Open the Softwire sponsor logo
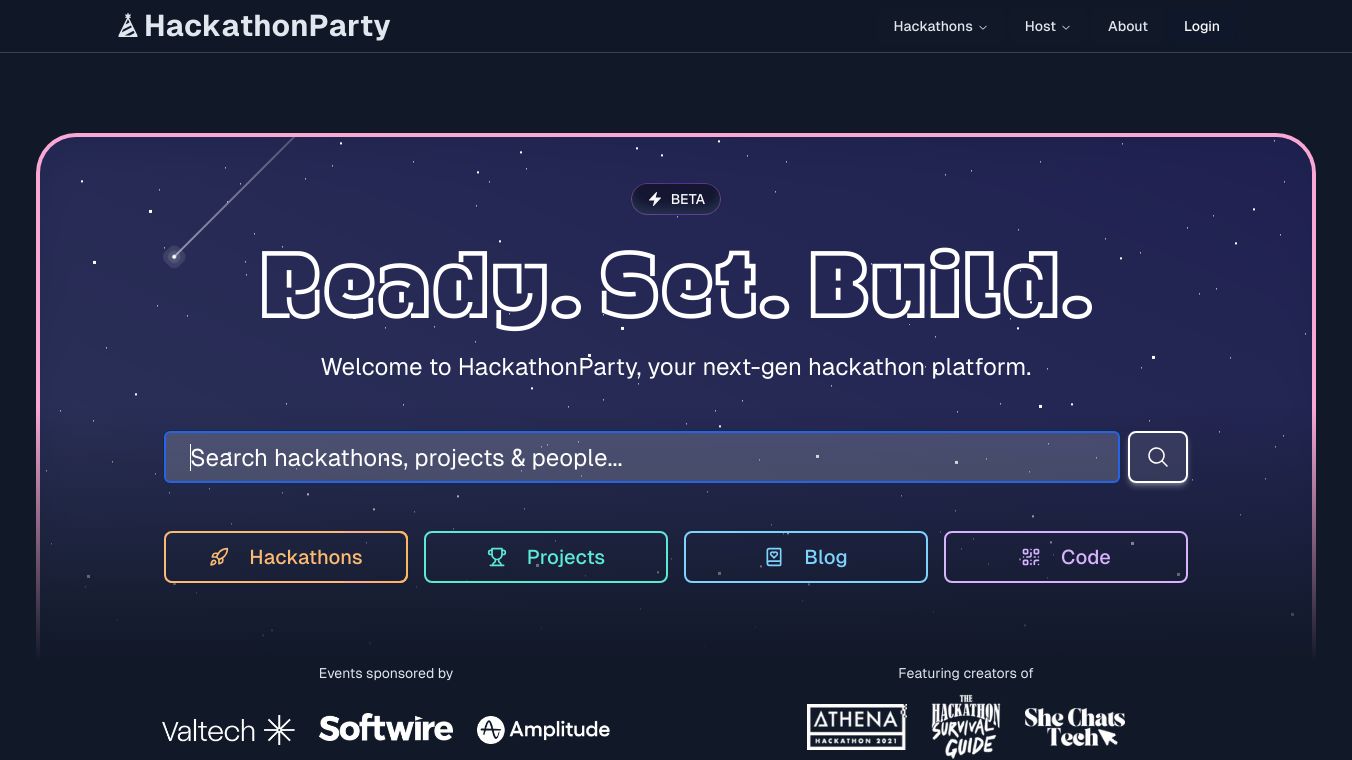The width and height of the screenshot is (1352, 760). coord(386,729)
